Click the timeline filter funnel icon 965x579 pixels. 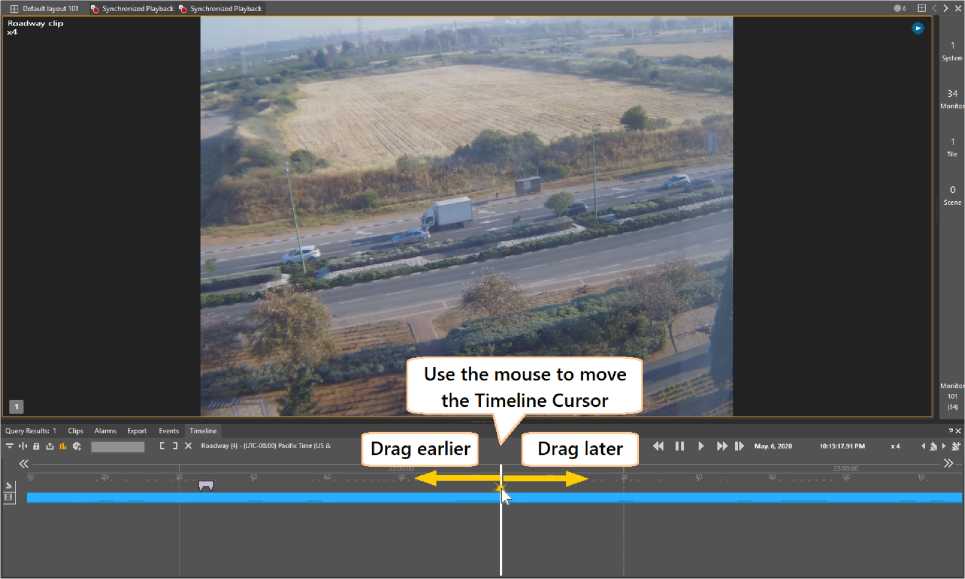pyautogui.click(x=10, y=446)
